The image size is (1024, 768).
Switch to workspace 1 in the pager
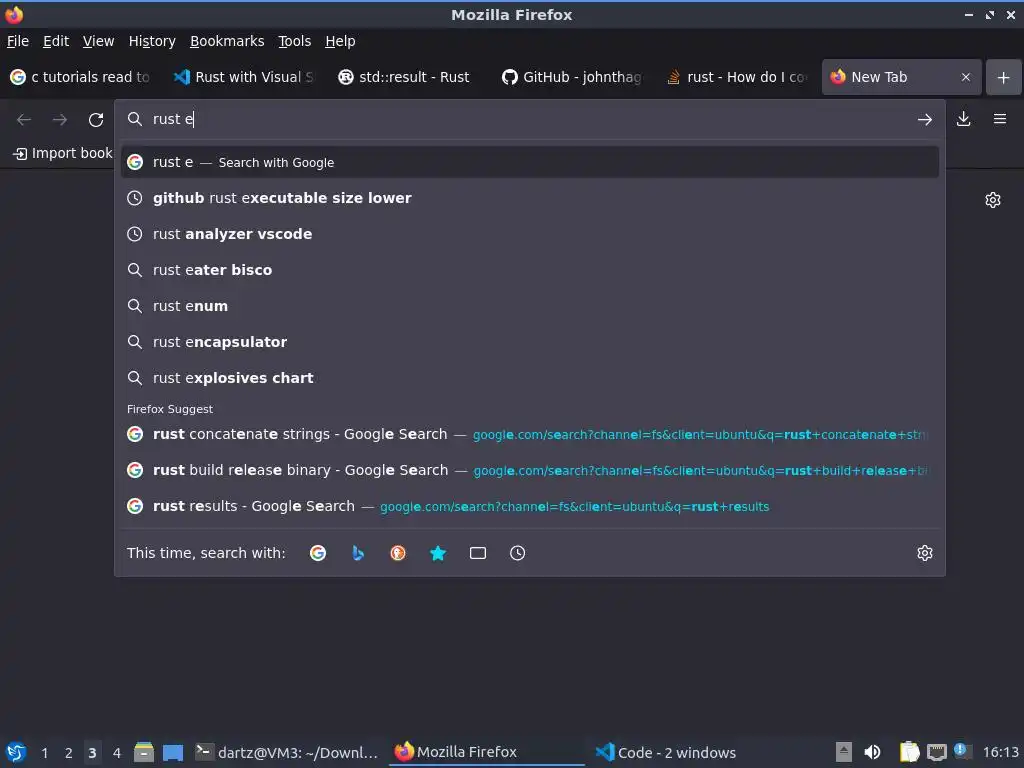click(44, 753)
